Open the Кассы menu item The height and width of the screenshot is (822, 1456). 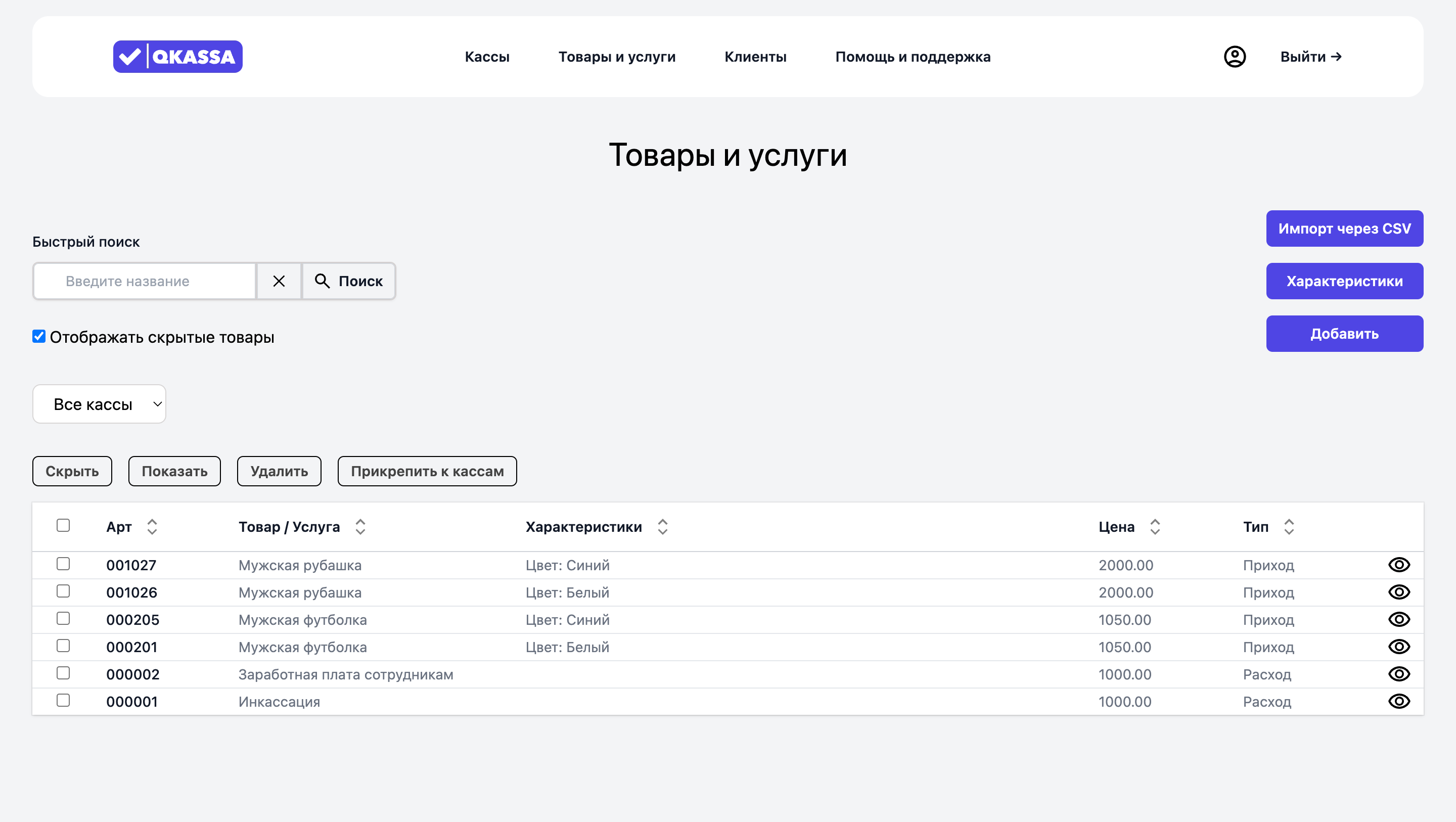click(487, 57)
